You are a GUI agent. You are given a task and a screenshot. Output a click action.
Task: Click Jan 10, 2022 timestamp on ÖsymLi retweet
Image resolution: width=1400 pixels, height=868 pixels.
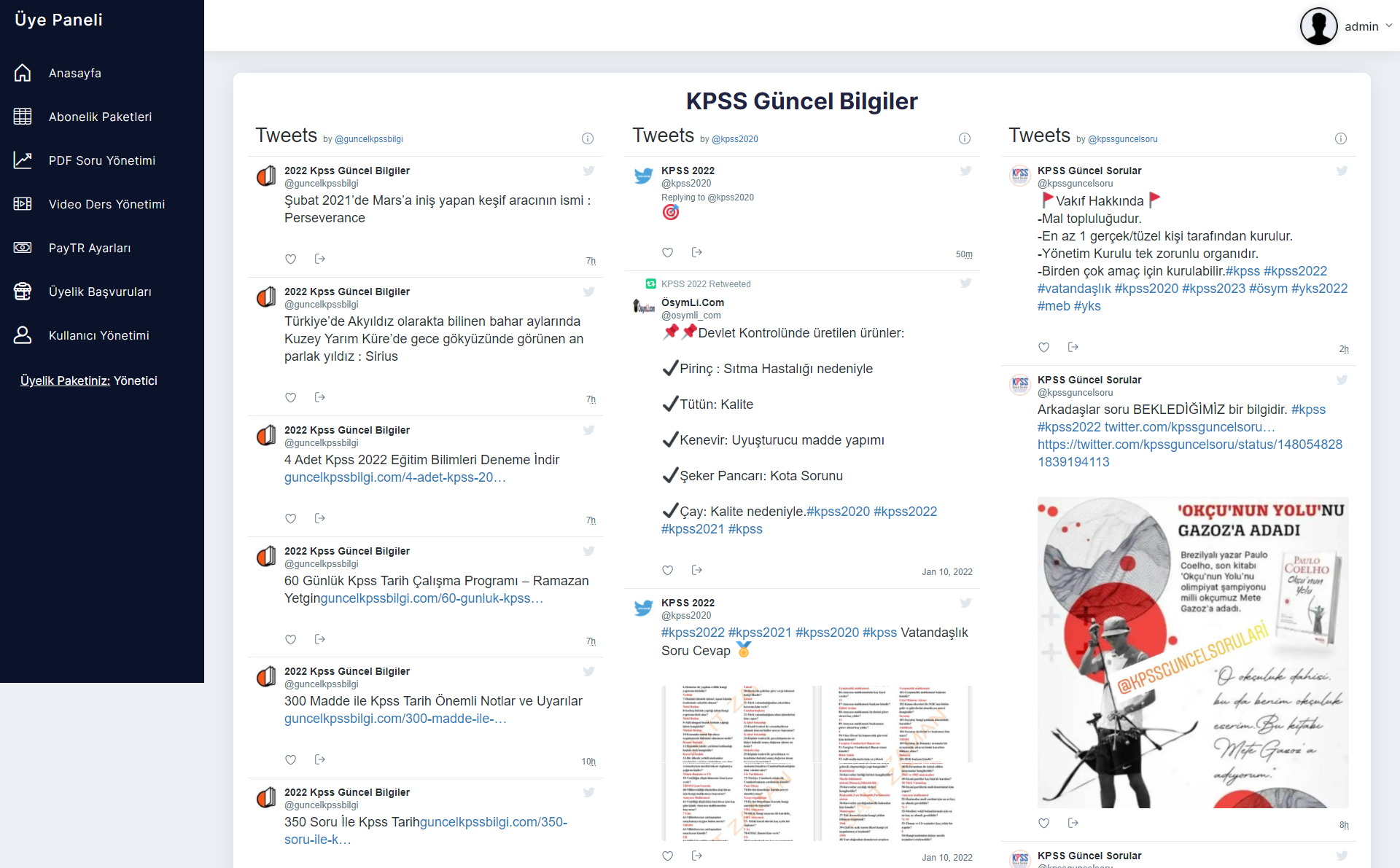(x=947, y=572)
